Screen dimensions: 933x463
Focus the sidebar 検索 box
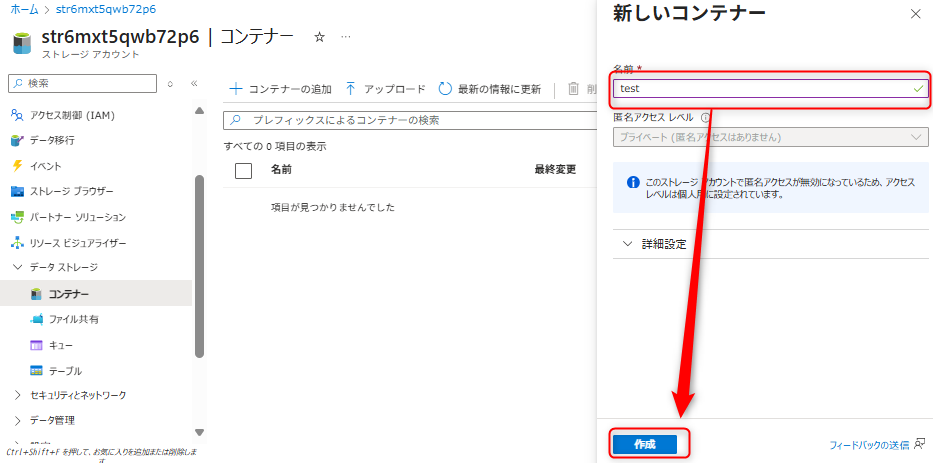pyautogui.click(x=83, y=83)
